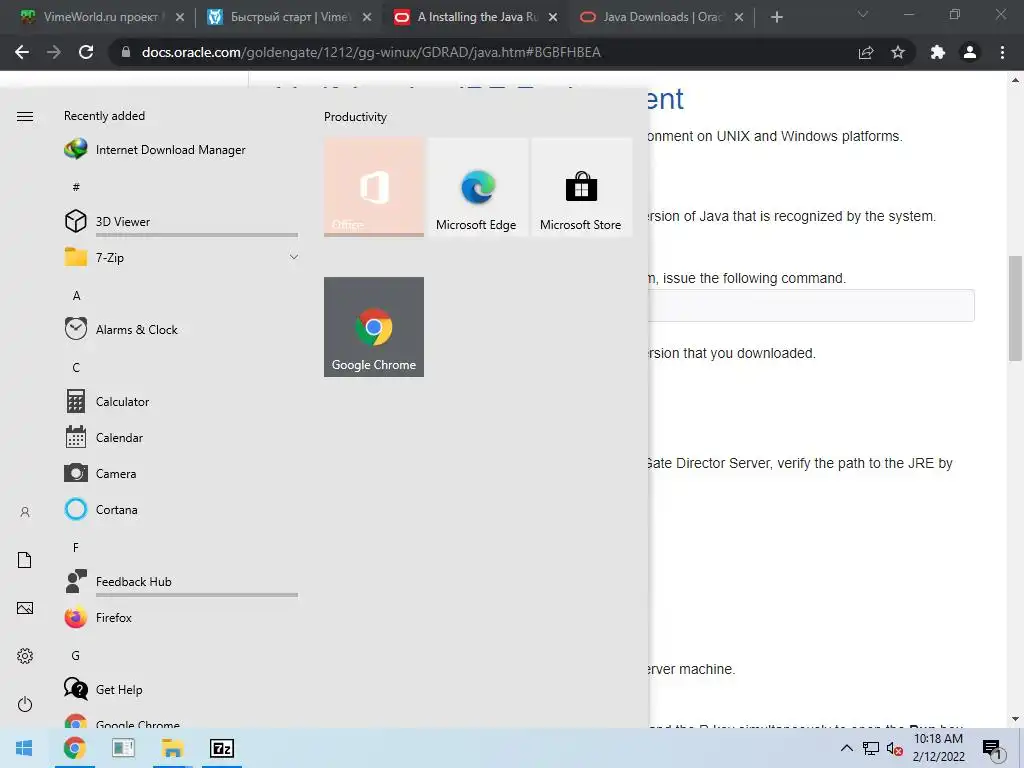Click the Recently added header
Image resolution: width=1024 pixels, height=768 pixels.
[x=104, y=116]
